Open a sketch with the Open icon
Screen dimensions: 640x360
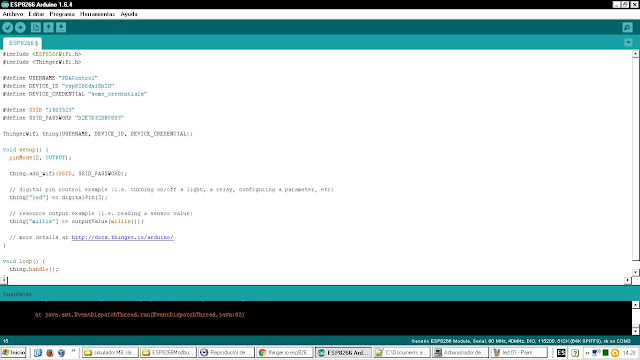pyautogui.click(x=49, y=27)
